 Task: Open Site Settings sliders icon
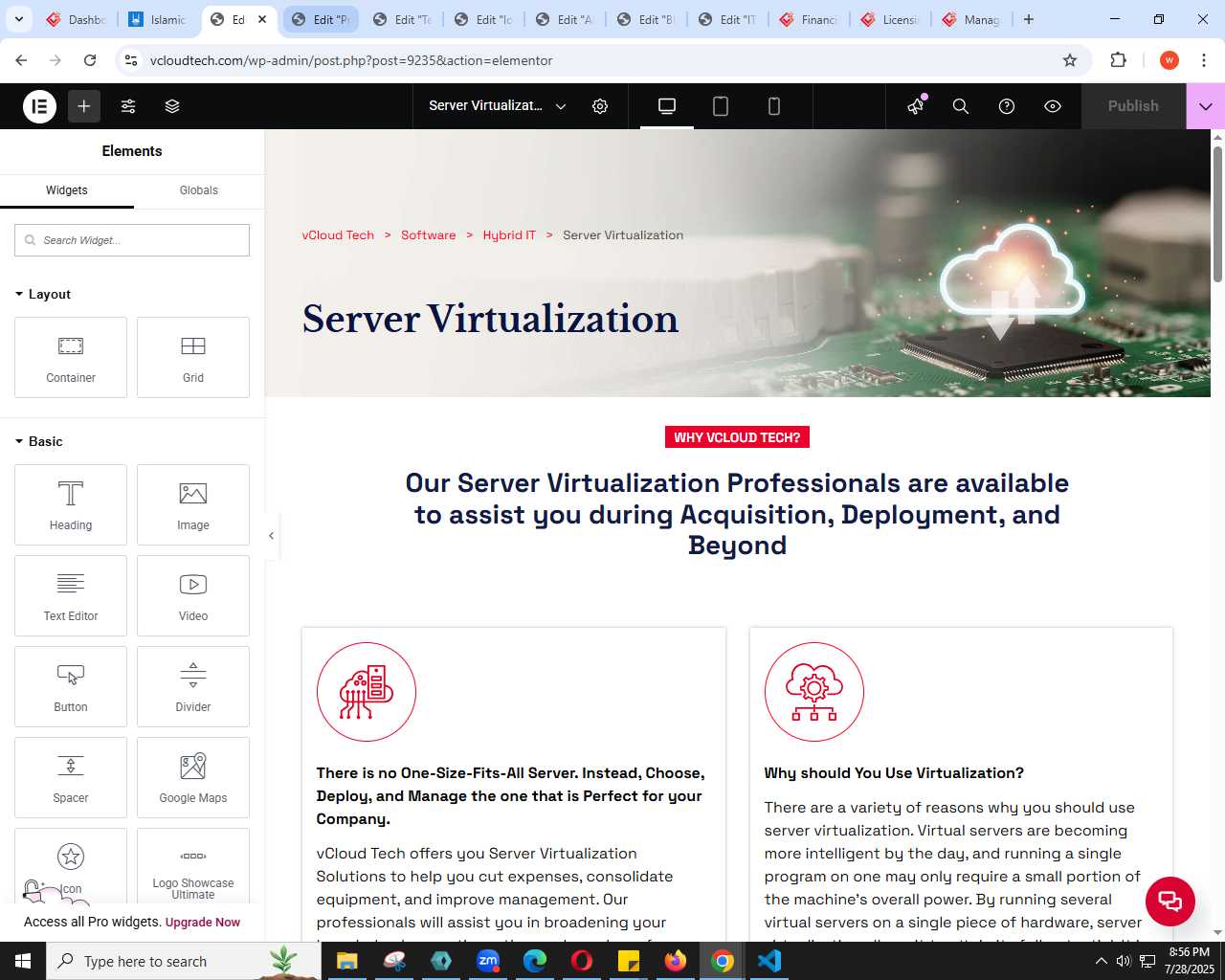(128, 106)
